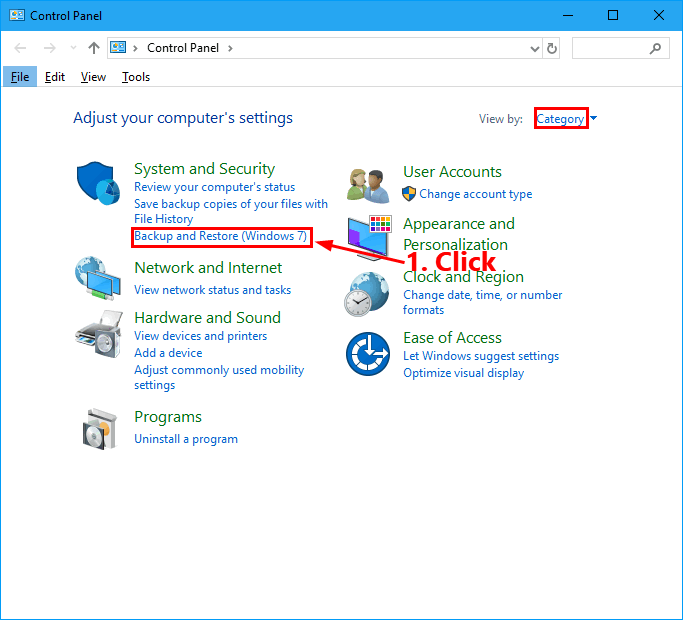Open the File menu

click(x=20, y=77)
